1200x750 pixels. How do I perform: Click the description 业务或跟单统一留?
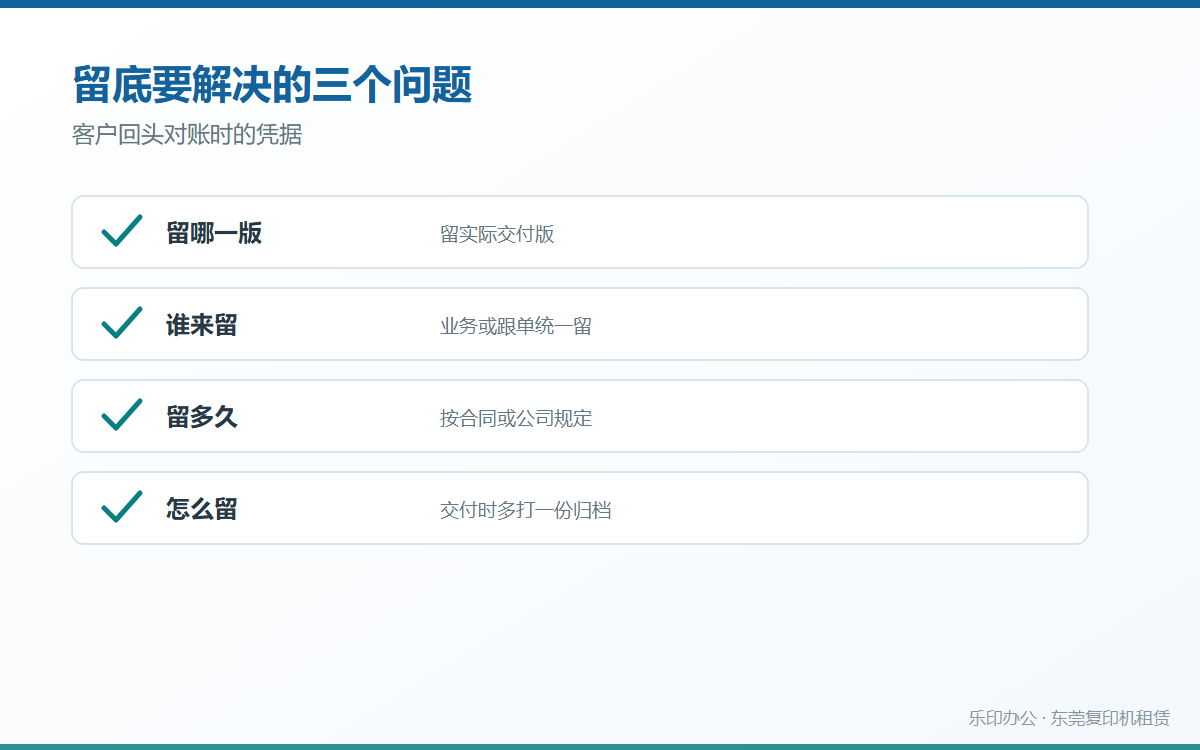[516, 326]
